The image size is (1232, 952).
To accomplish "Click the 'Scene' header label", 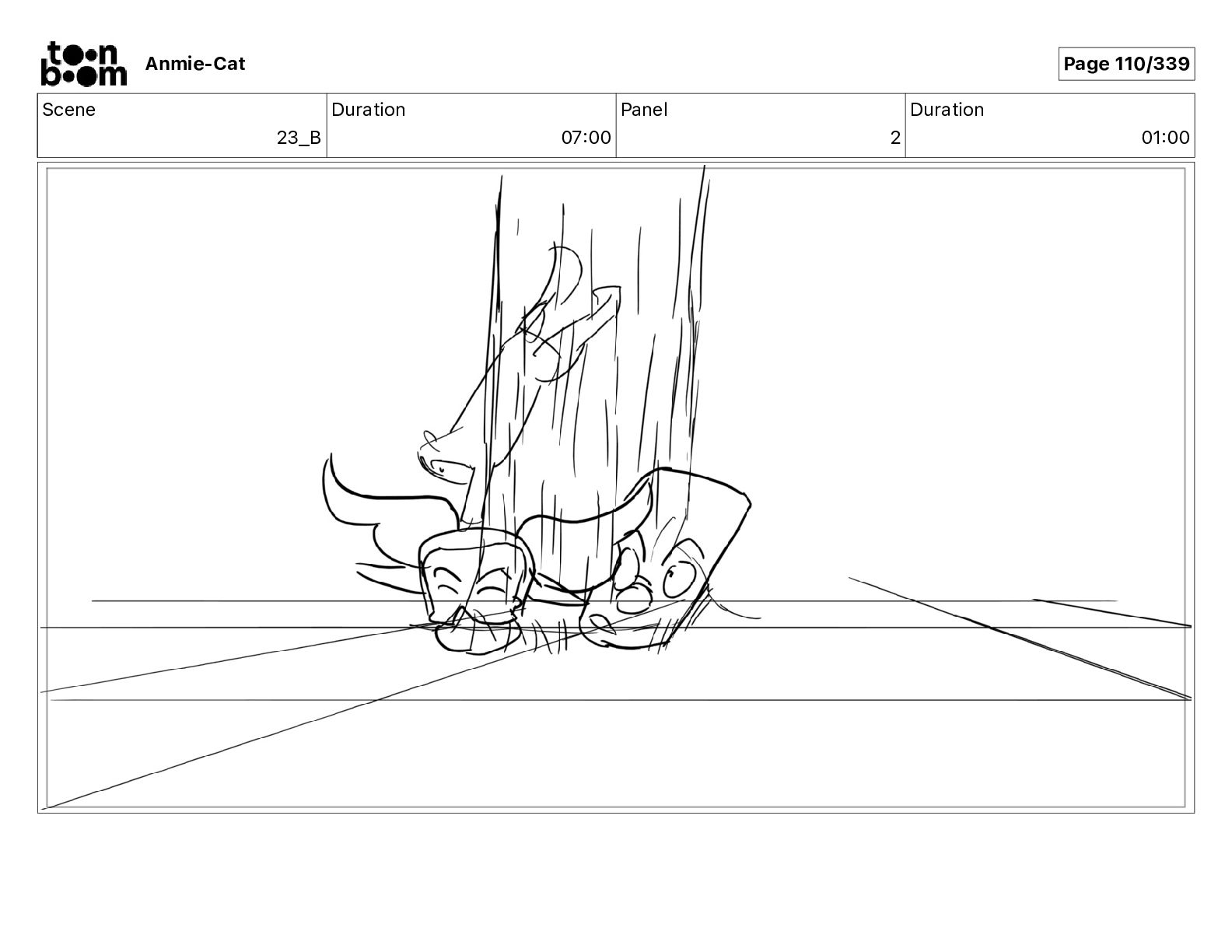I will [x=69, y=110].
